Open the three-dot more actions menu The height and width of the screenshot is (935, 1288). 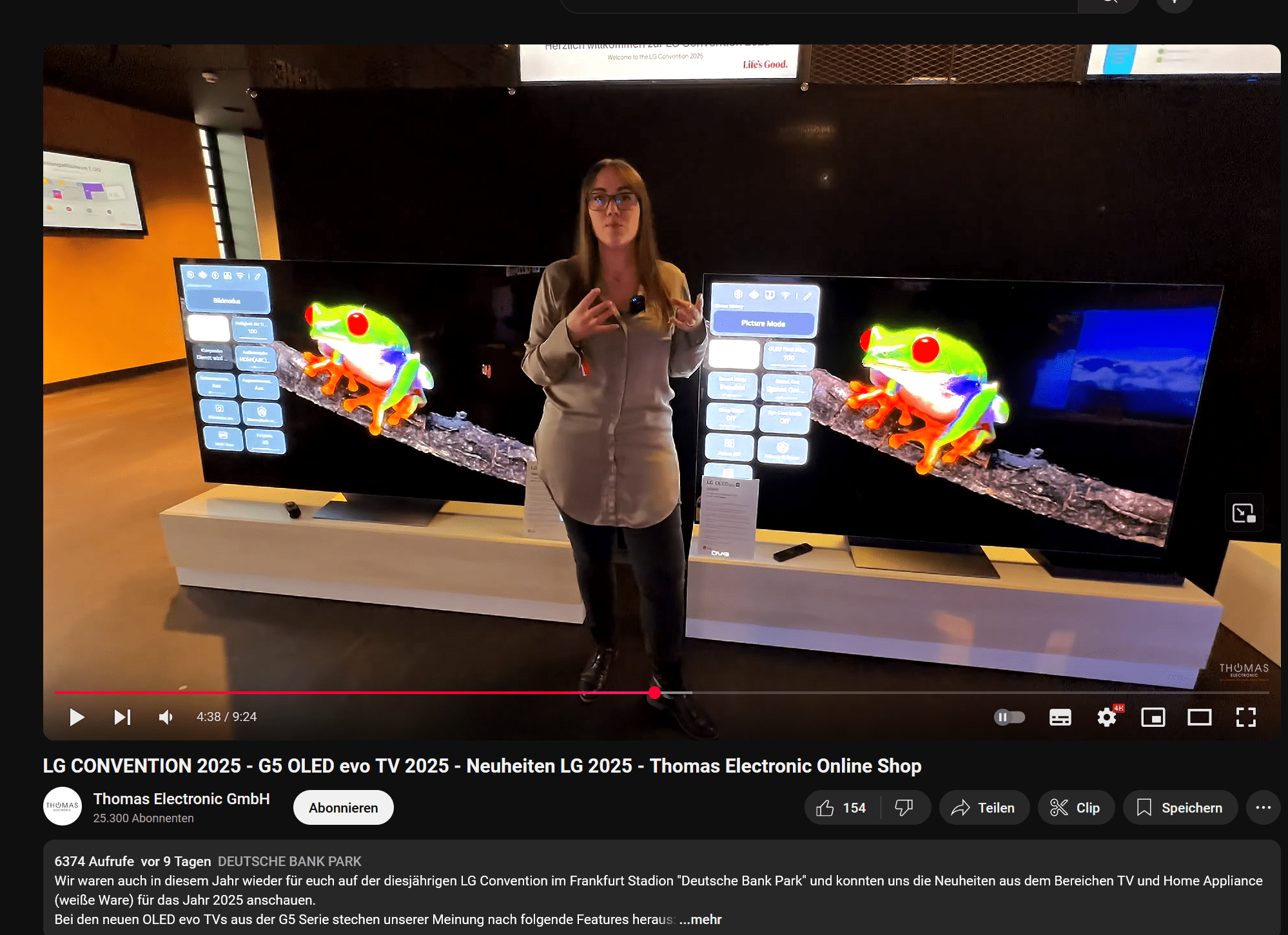[x=1263, y=807]
